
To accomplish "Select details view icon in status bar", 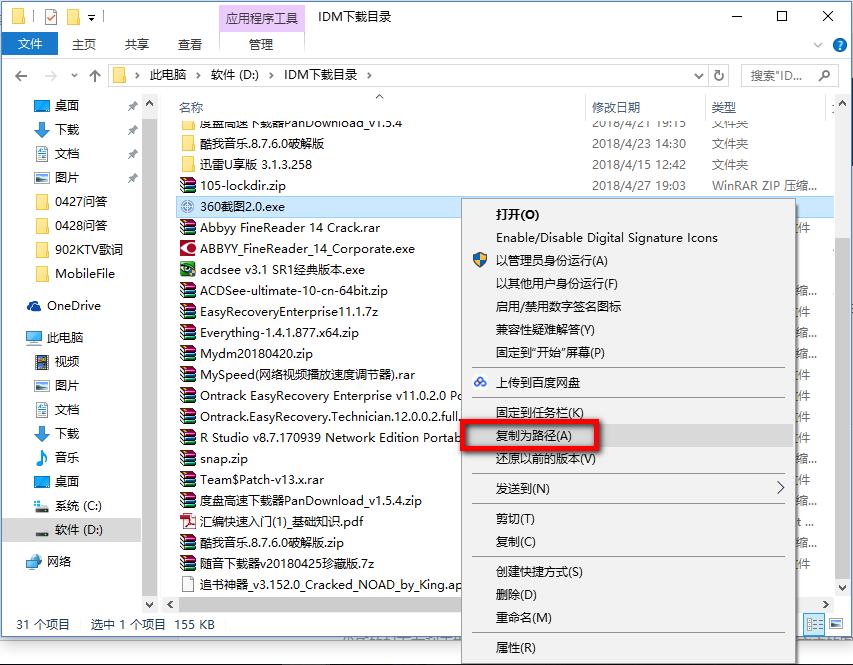I will (814, 624).
